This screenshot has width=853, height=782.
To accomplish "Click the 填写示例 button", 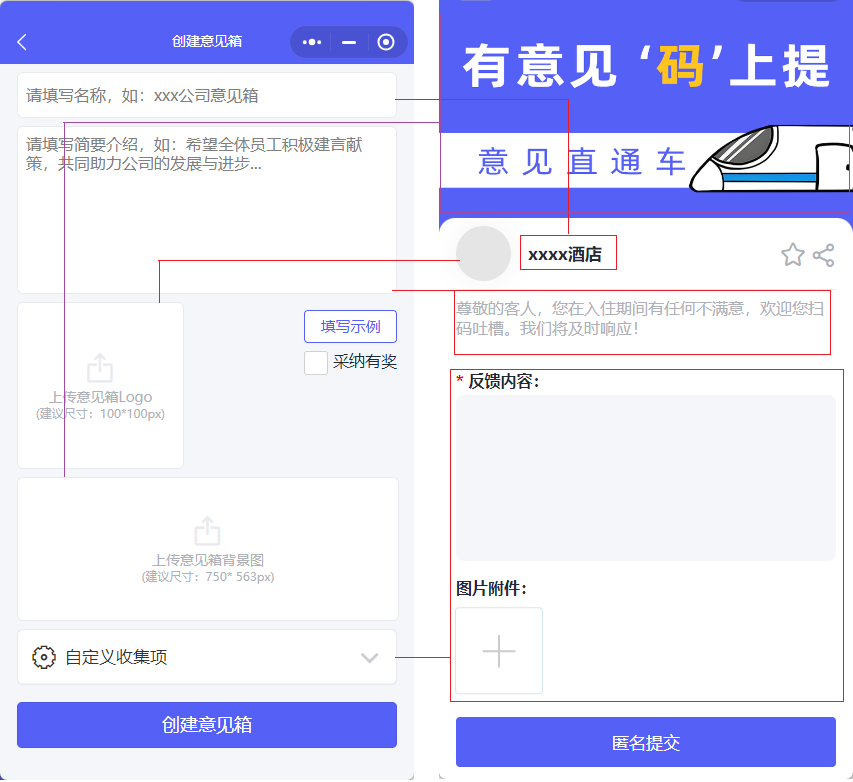I will click(x=350, y=327).
